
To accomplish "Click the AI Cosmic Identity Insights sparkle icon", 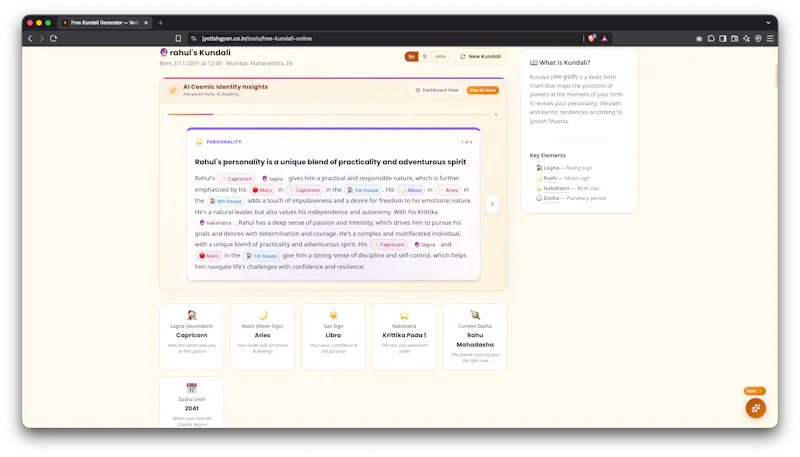I will [x=173, y=90].
